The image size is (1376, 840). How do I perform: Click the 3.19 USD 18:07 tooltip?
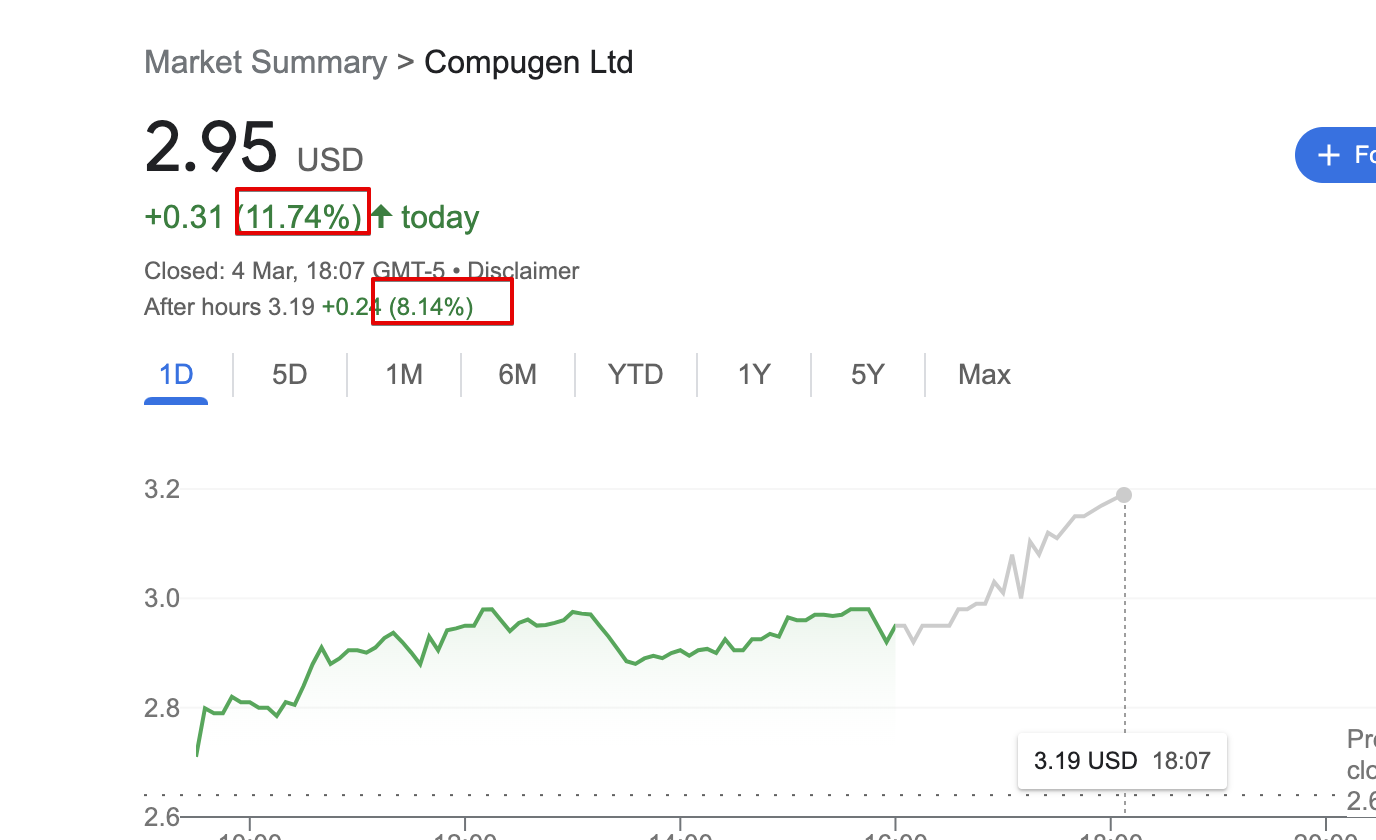tap(1122, 761)
